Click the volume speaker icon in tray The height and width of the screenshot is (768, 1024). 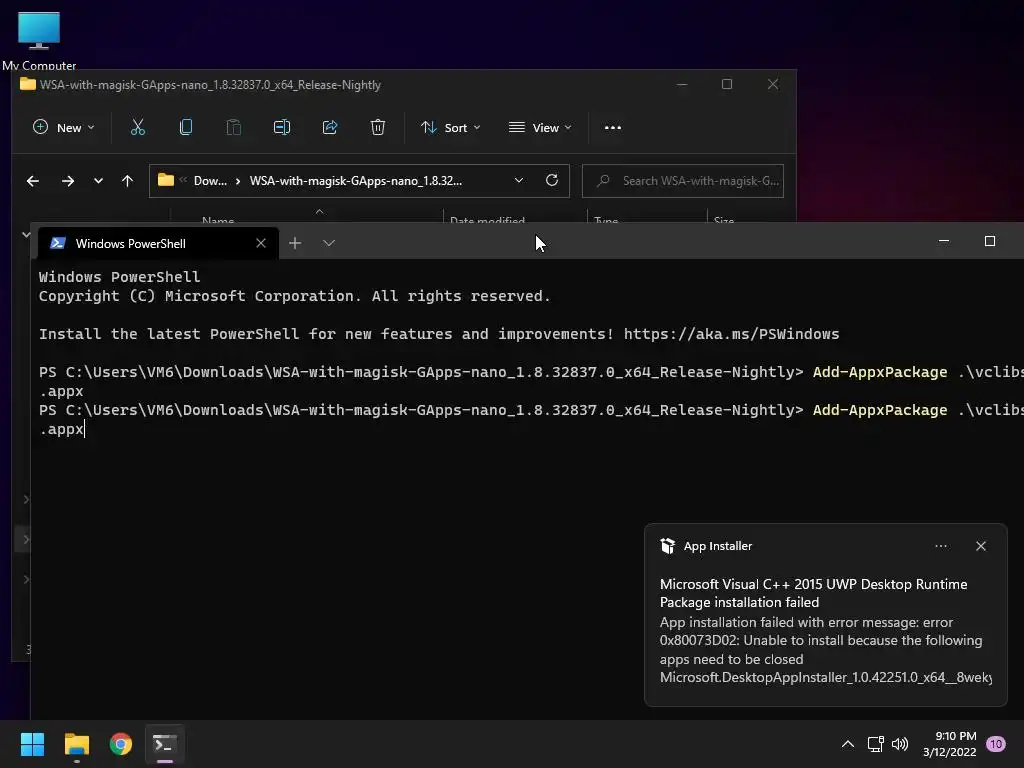(900, 744)
